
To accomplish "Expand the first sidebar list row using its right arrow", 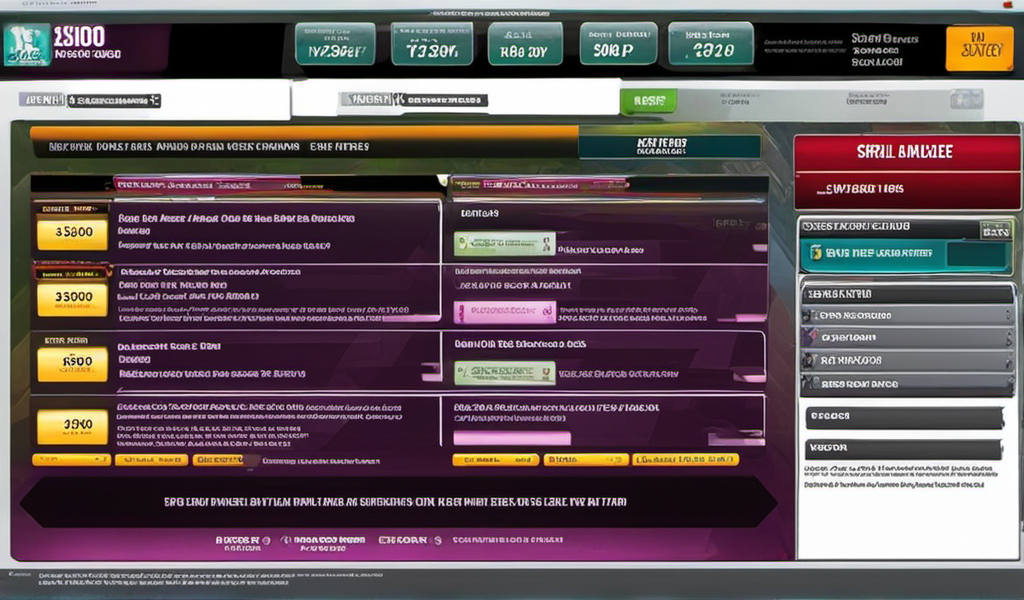I will 1006,315.
